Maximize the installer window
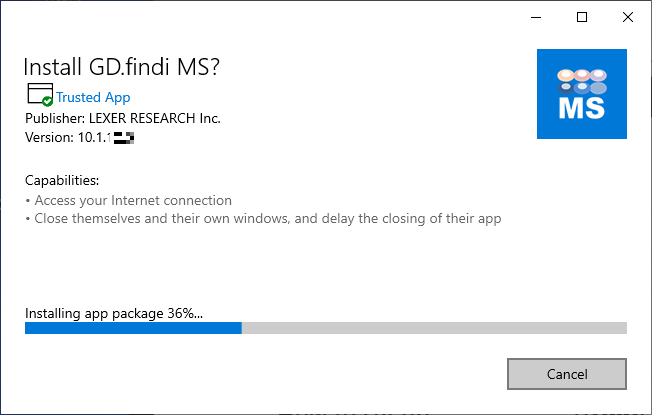 pos(582,17)
